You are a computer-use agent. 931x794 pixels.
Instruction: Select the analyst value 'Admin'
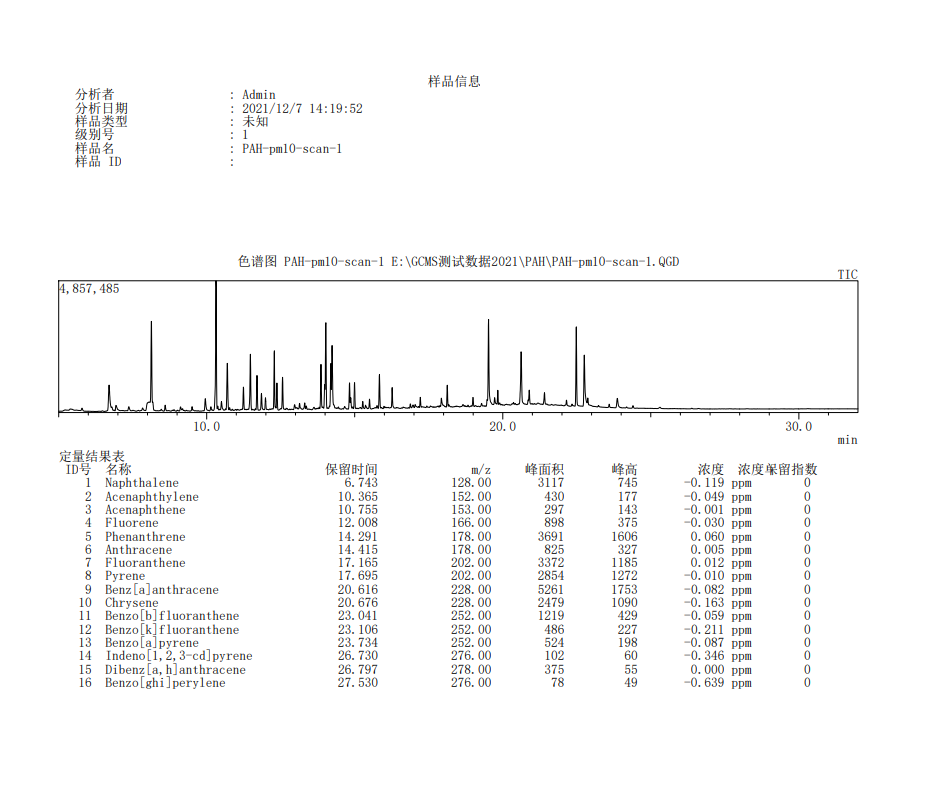coord(259,95)
